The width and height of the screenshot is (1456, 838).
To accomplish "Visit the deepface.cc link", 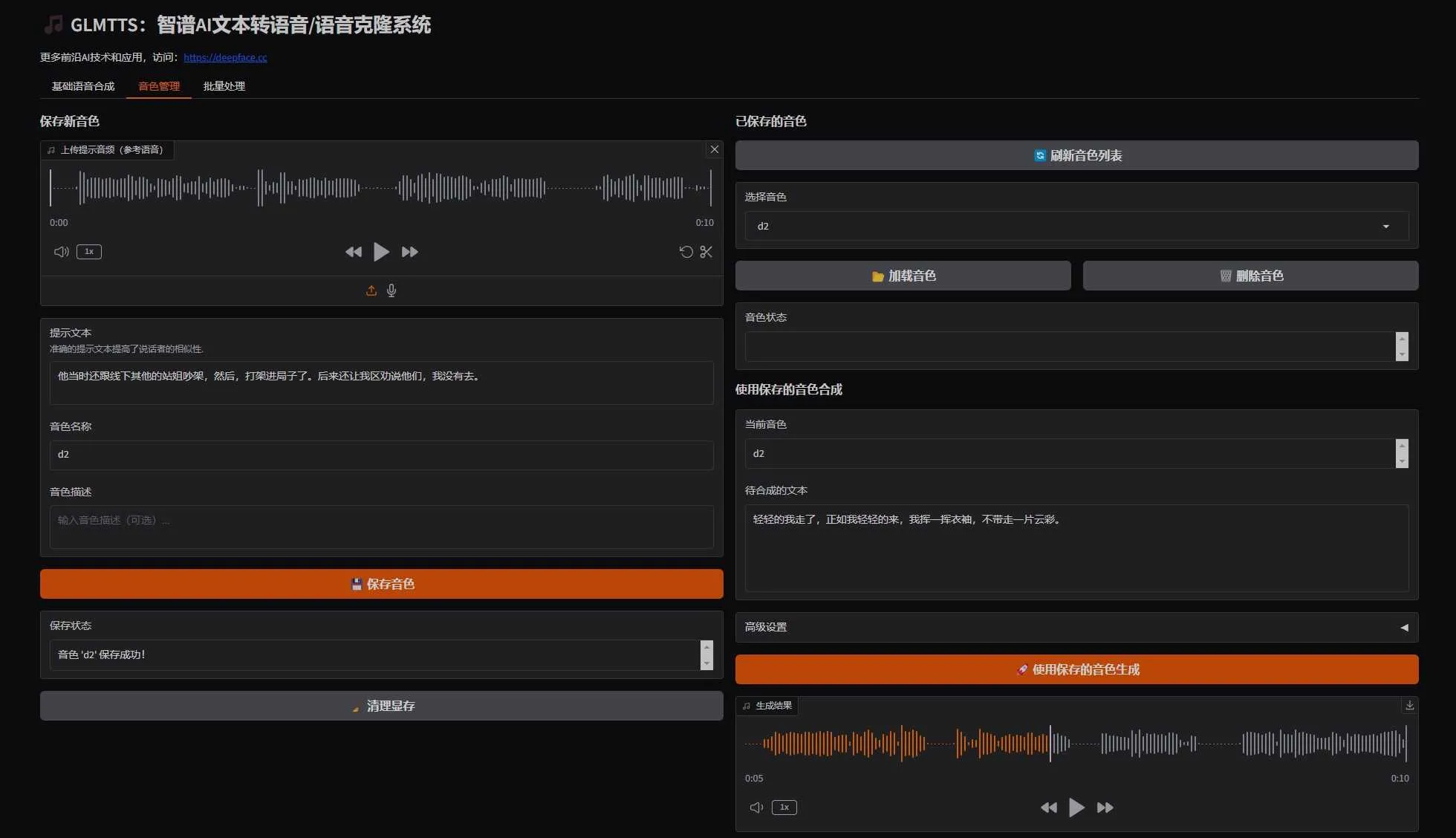I will point(225,57).
